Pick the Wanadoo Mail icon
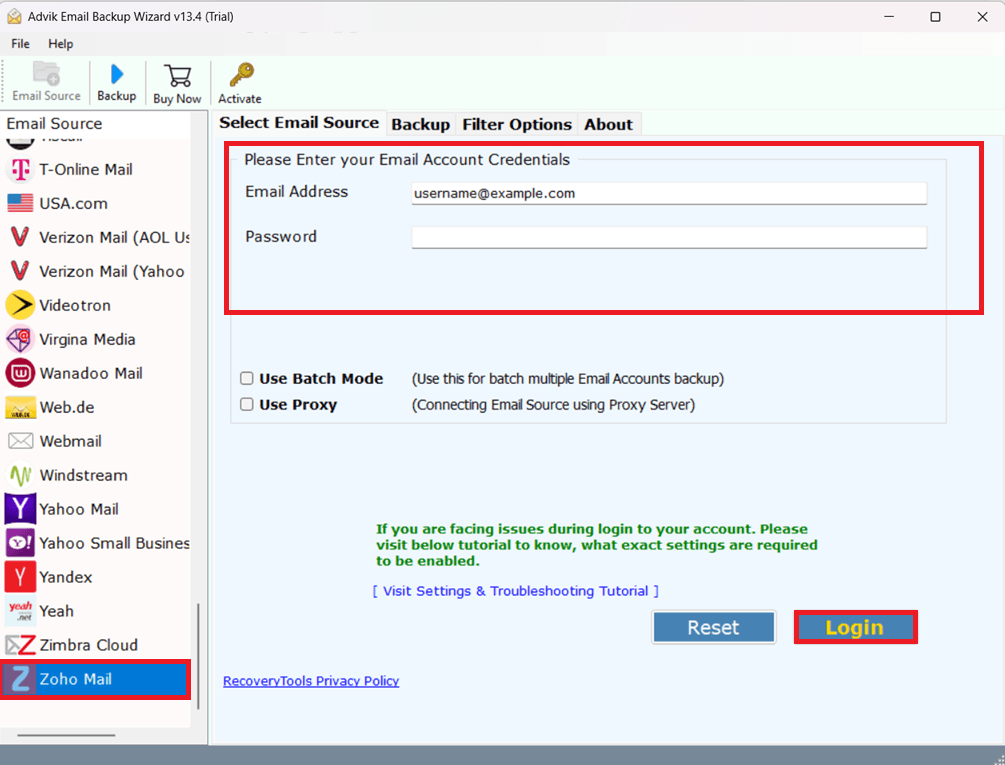This screenshot has height=765, width=1005. [20, 373]
